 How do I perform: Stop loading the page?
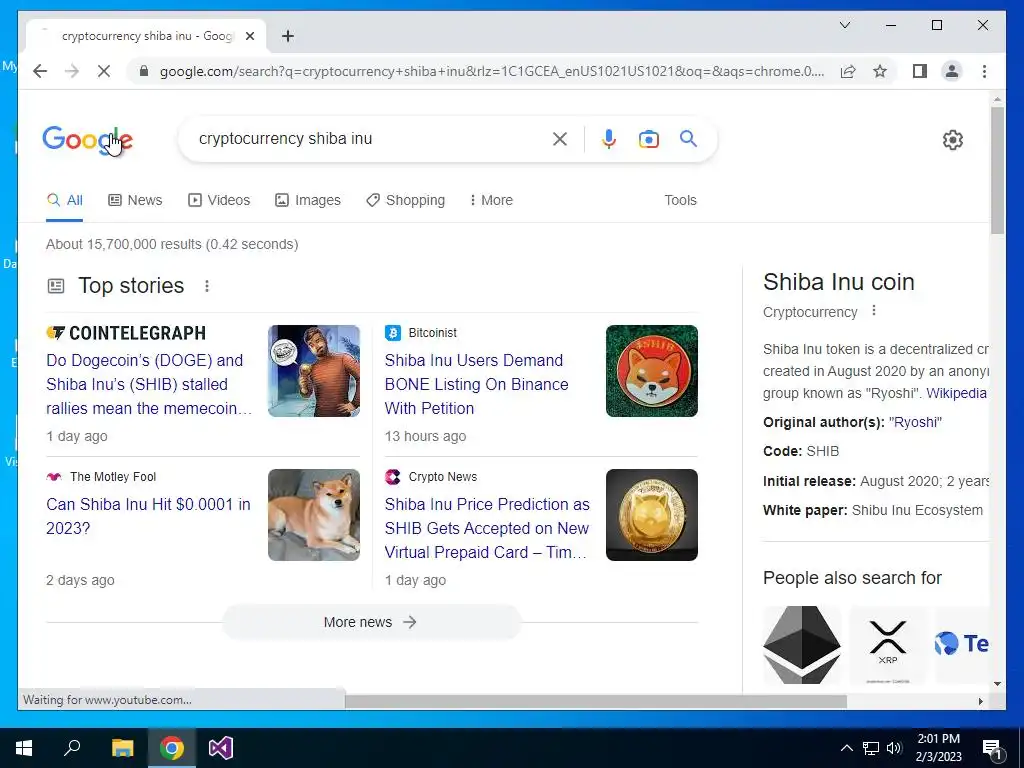point(104,71)
